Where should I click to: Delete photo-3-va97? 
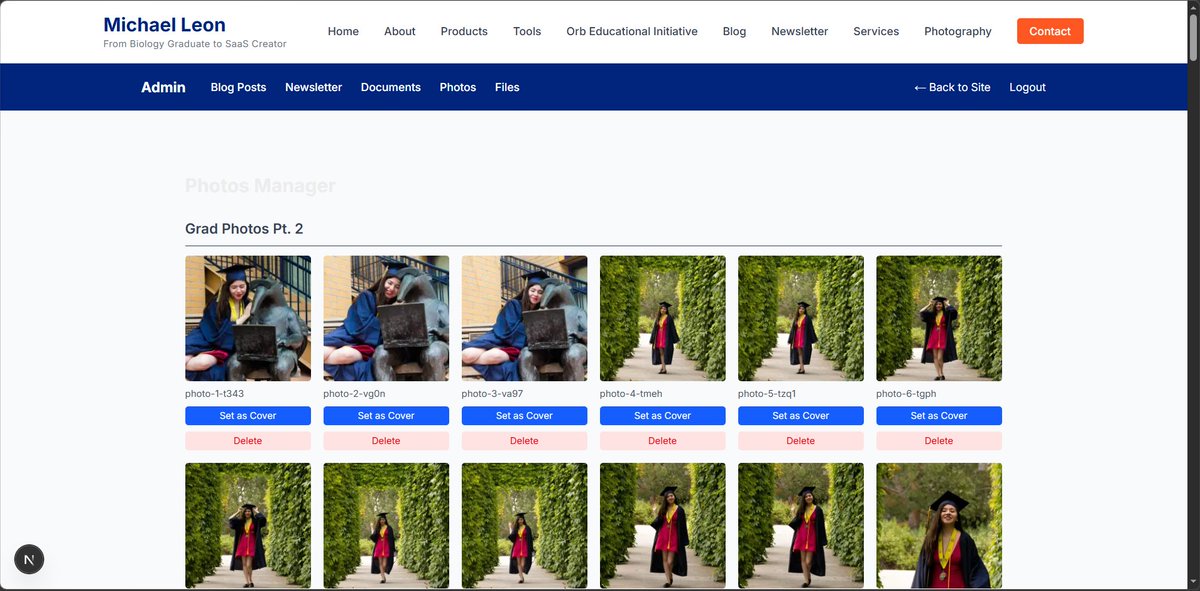(x=524, y=441)
